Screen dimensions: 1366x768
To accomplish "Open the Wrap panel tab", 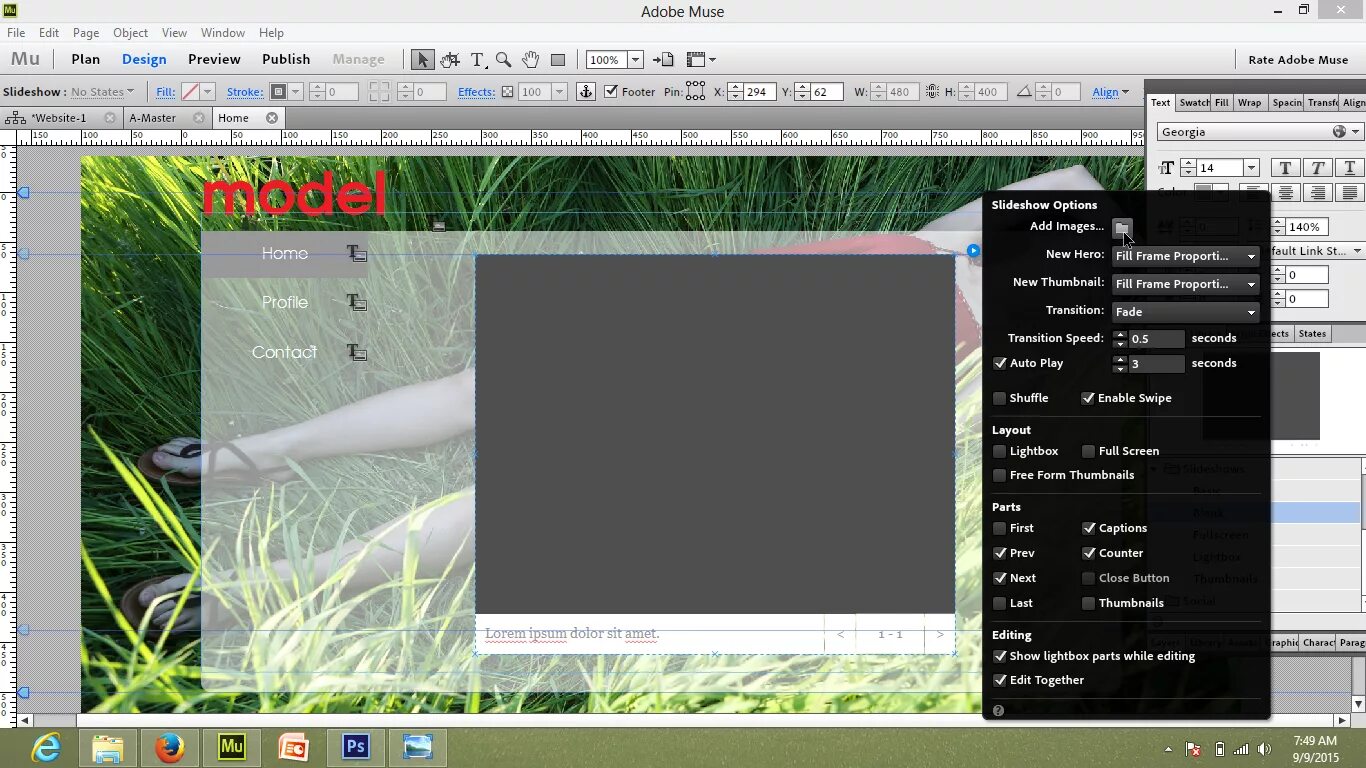I will click(x=1249, y=103).
